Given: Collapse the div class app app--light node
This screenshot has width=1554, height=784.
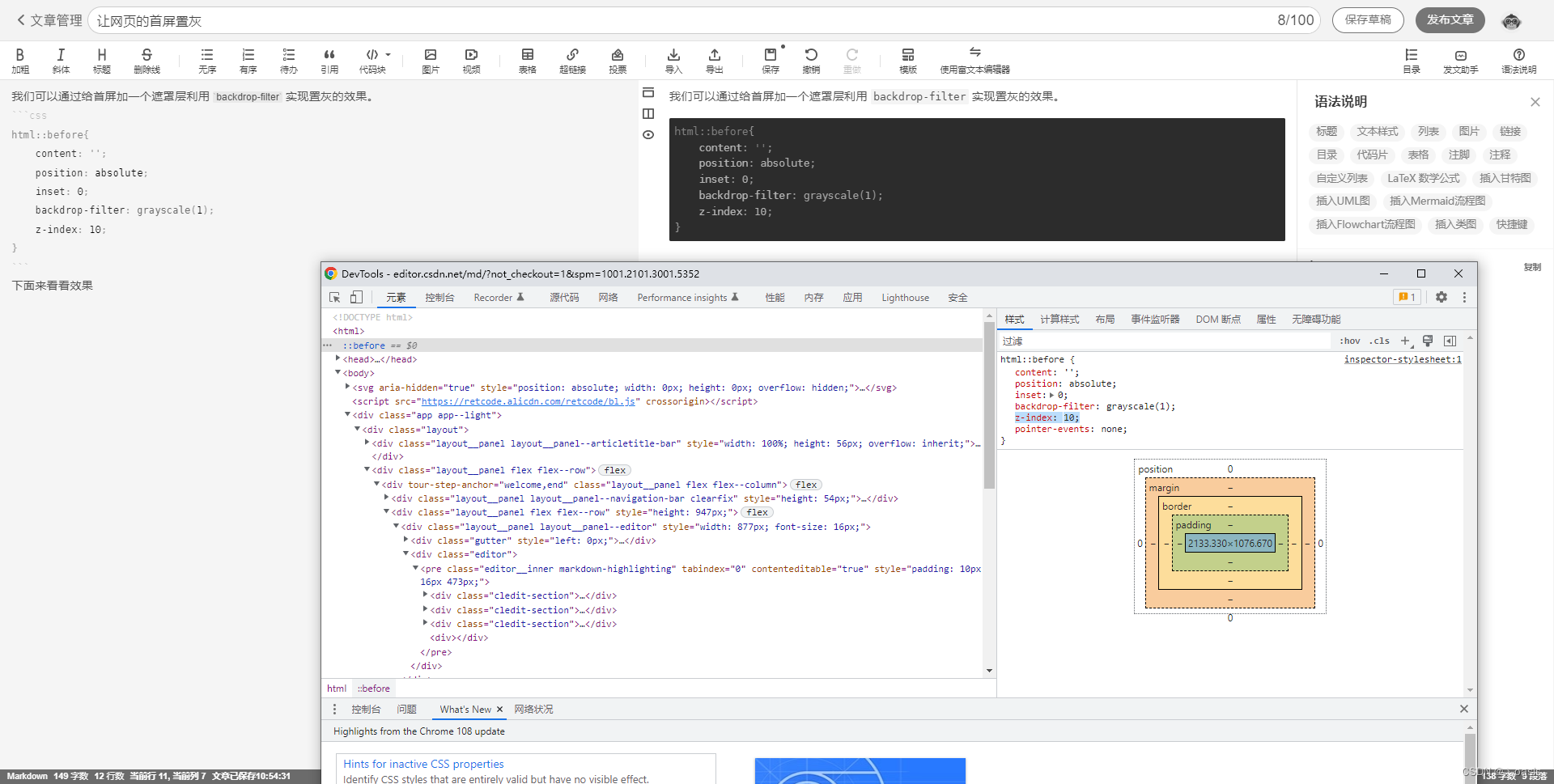Looking at the screenshot, I should tap(348, 415).
